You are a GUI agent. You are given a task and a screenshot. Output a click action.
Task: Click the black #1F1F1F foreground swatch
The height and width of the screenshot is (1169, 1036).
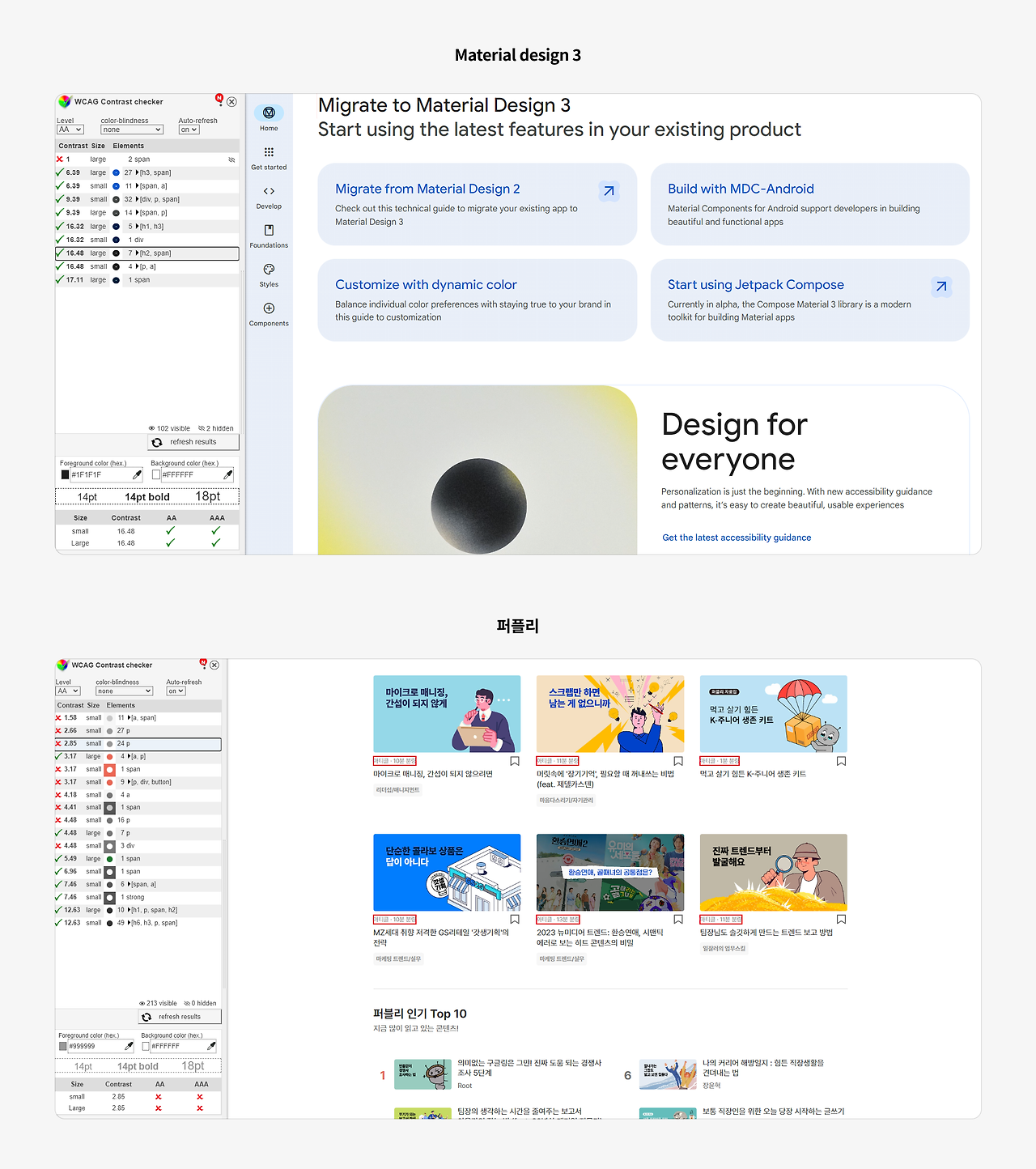(65, 475)
